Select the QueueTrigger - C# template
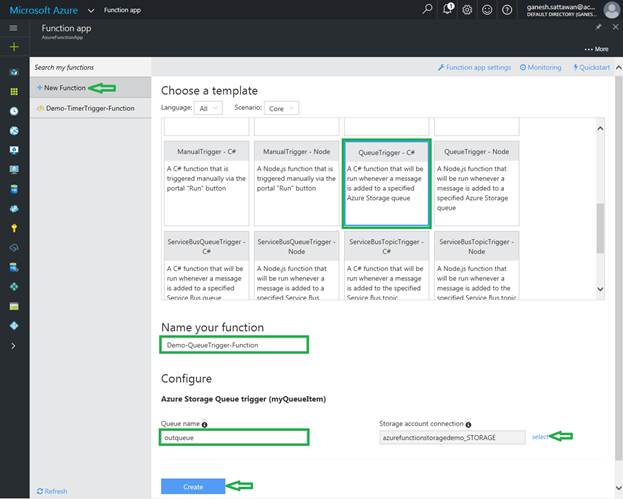The height and width of the screenshot is (499, 623). (x=387, y=183)
